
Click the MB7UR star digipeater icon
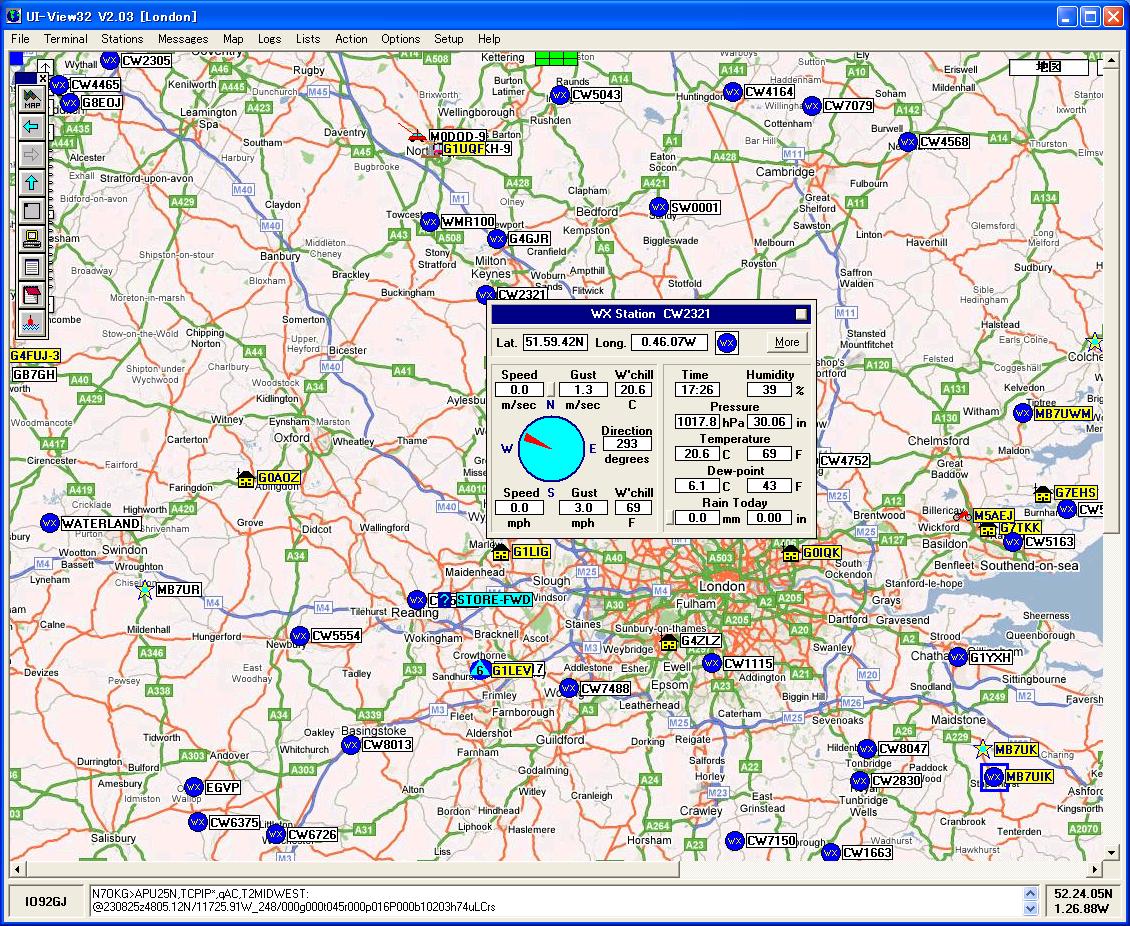(145, 590)
